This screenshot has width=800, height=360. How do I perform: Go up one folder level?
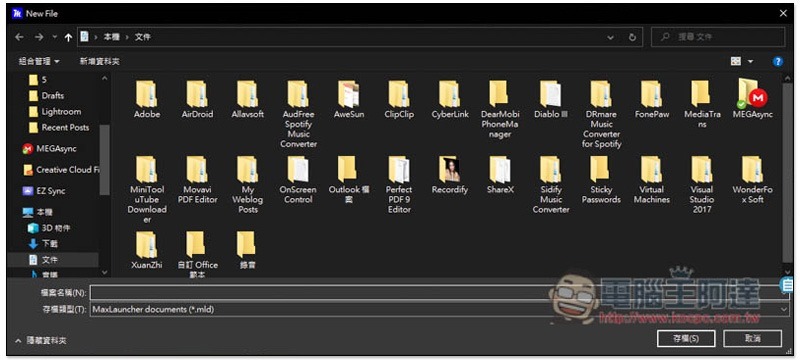pos(68,37)
